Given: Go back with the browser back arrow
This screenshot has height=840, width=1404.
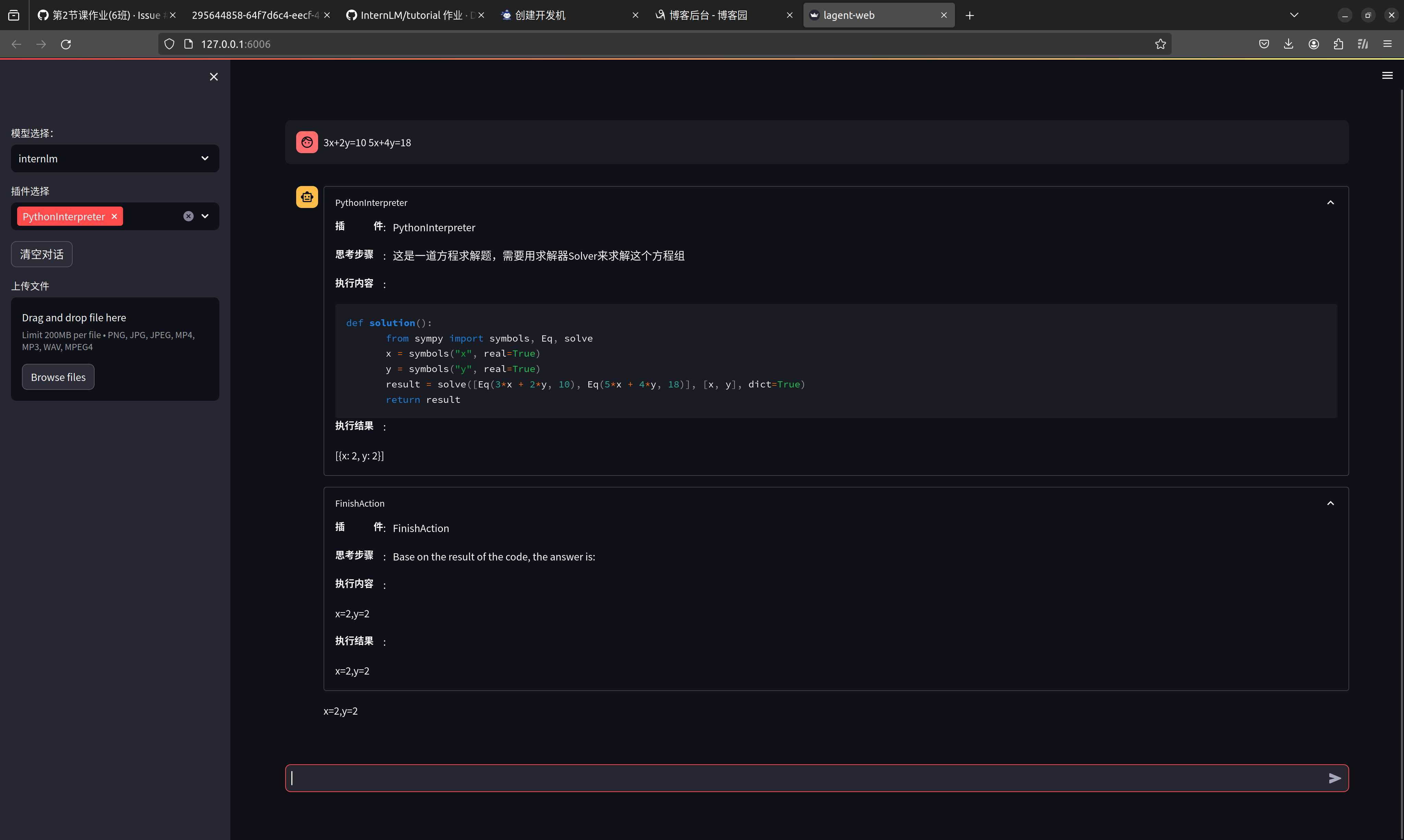Looking at the screenshot, I should tap(16, 44).
